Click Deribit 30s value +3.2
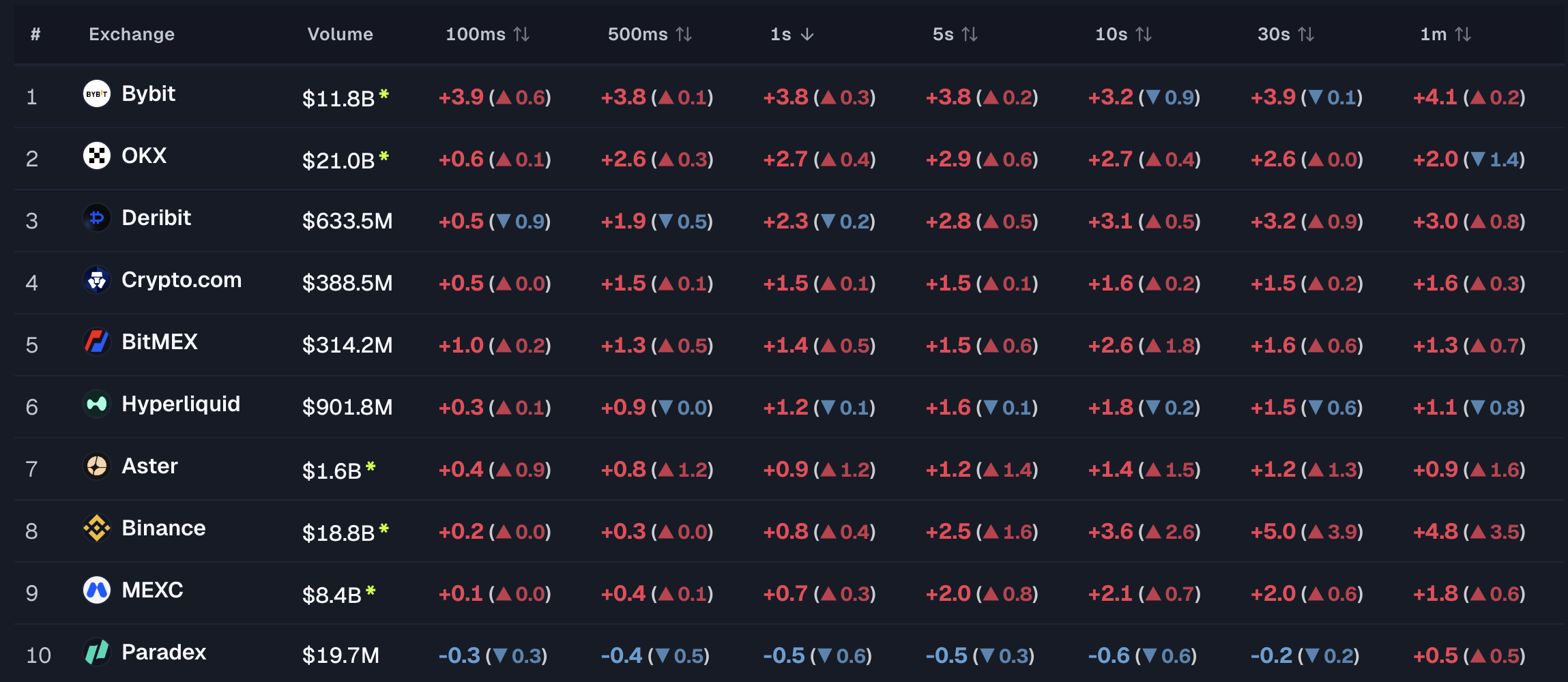 [x=1273, y=221]
